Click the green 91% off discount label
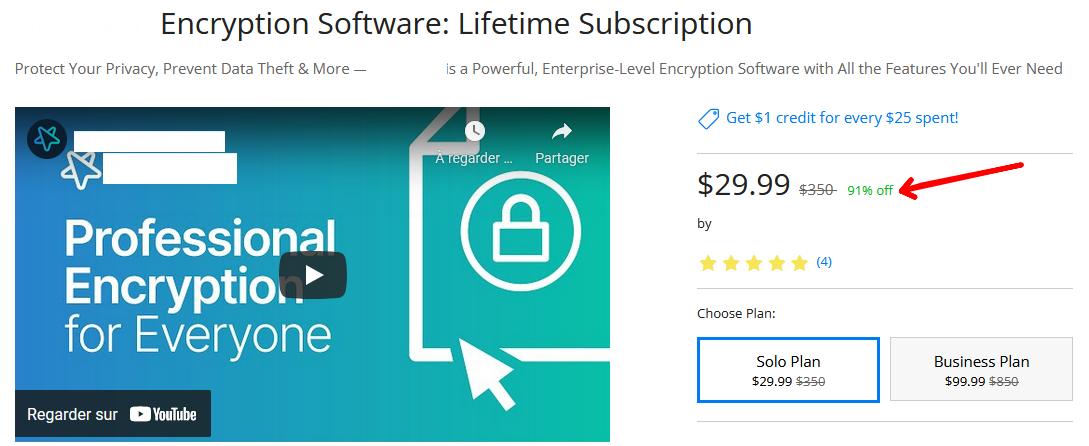Screen dimensions: 1089x446 coord(870,191)
